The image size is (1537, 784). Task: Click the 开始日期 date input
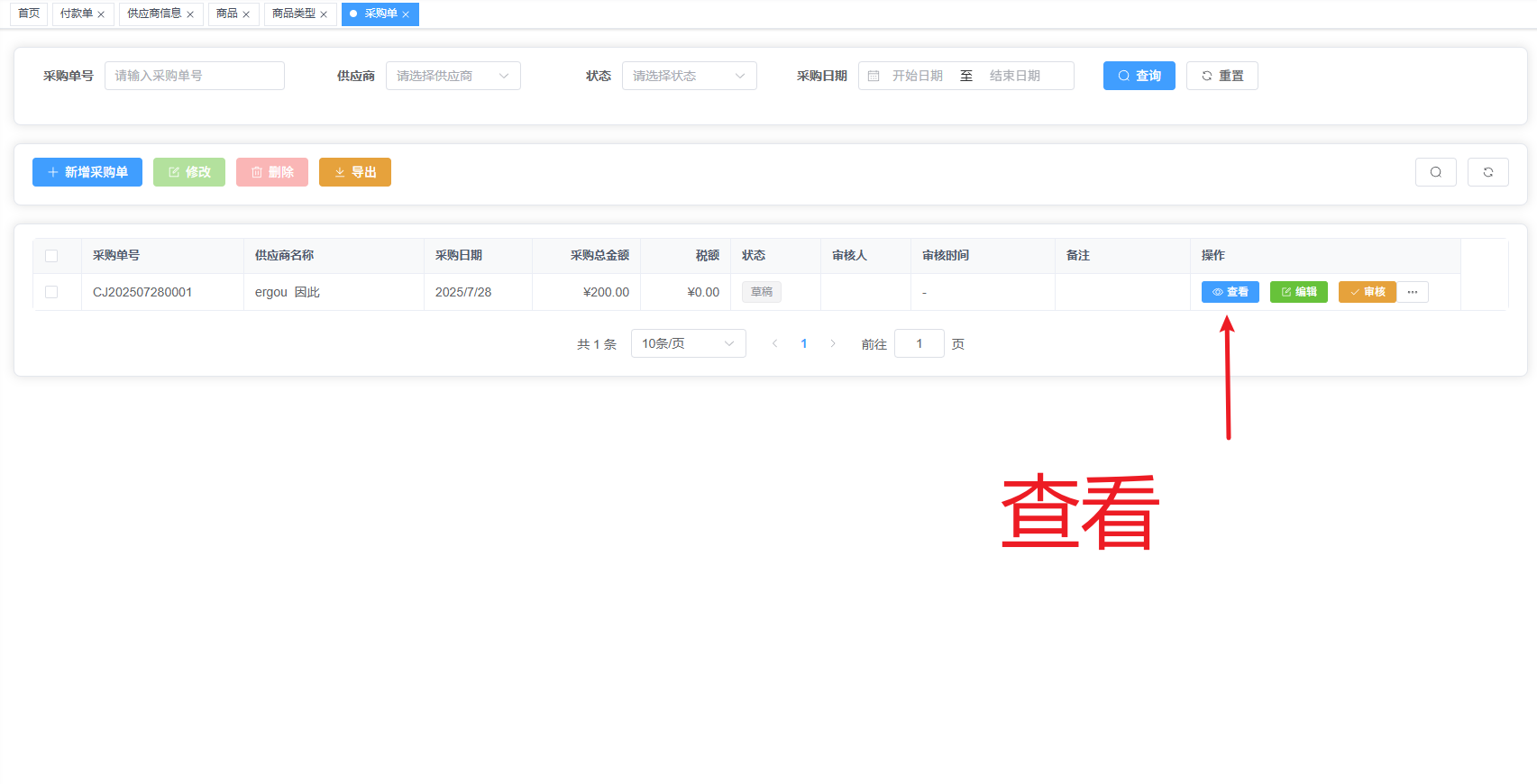coord(918,76)
